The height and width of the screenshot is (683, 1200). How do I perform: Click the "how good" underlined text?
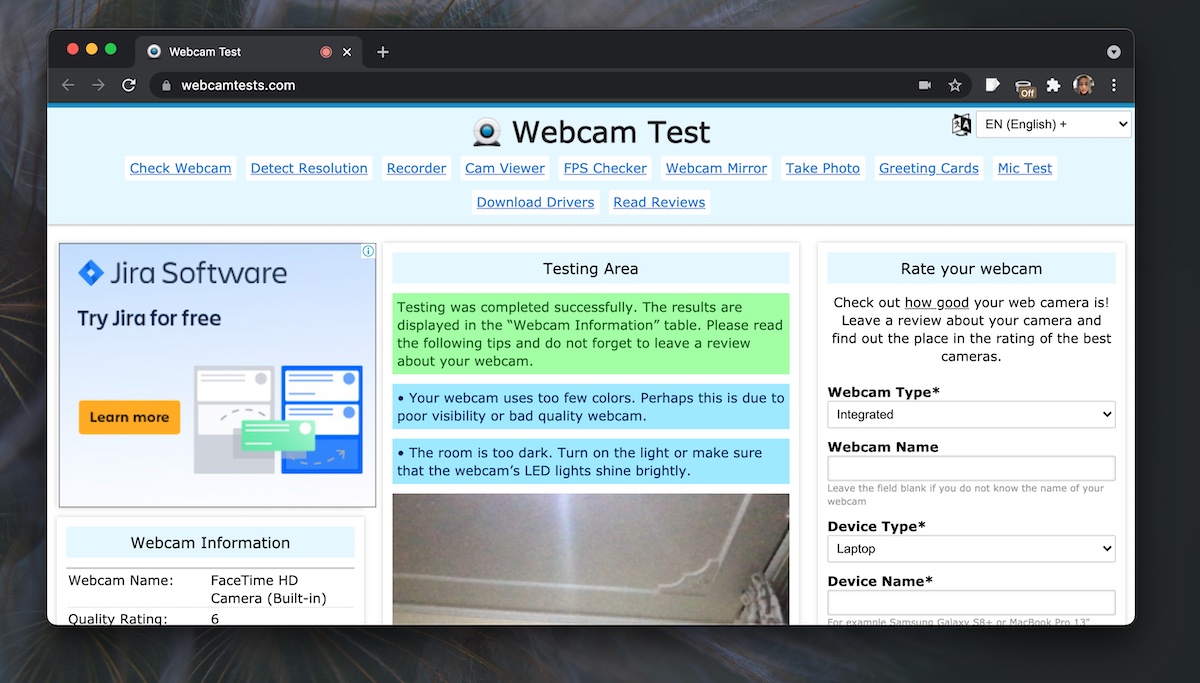pos(936,302)
